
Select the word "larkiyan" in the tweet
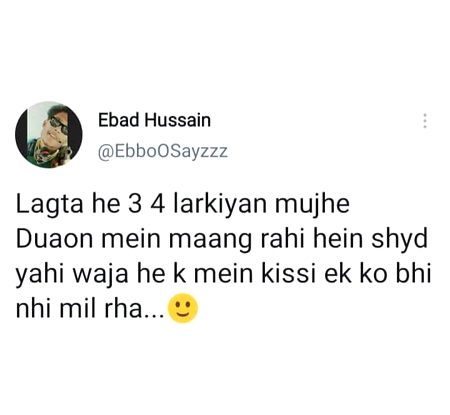(220, 204)
